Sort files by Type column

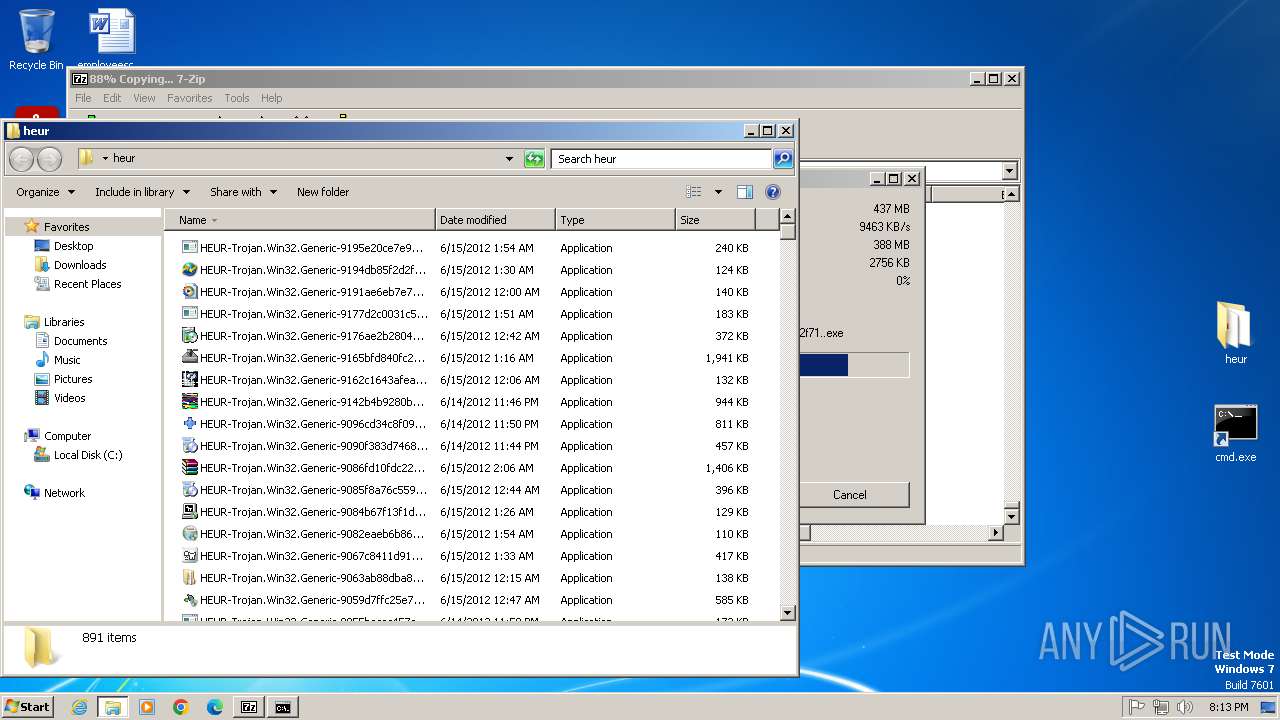[x=615, y=220]
